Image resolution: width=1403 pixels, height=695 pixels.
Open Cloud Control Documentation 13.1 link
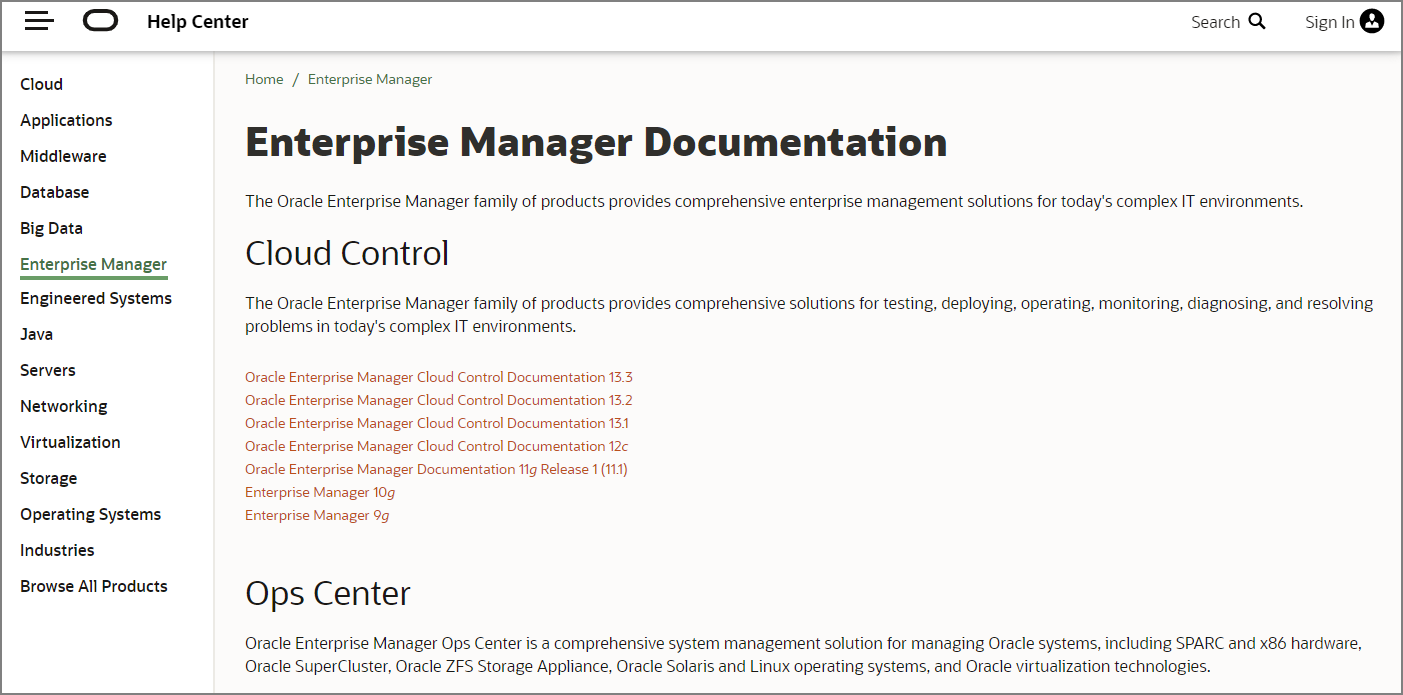[x=437, y=423]
